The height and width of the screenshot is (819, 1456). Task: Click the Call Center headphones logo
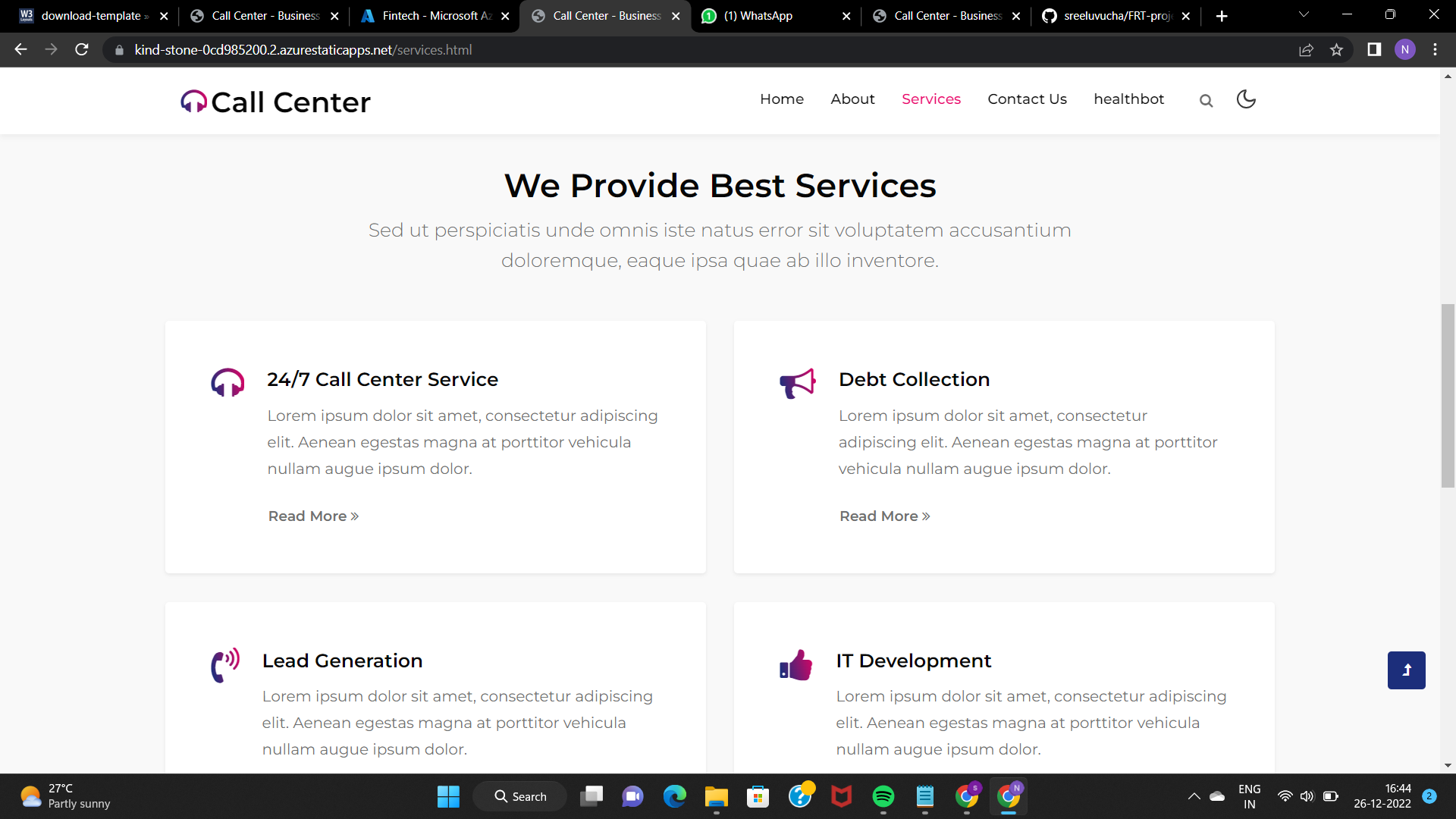192,101
